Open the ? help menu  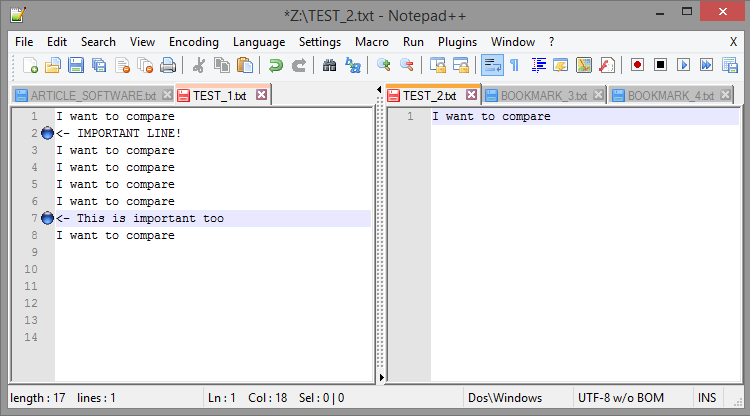(551, 42)
